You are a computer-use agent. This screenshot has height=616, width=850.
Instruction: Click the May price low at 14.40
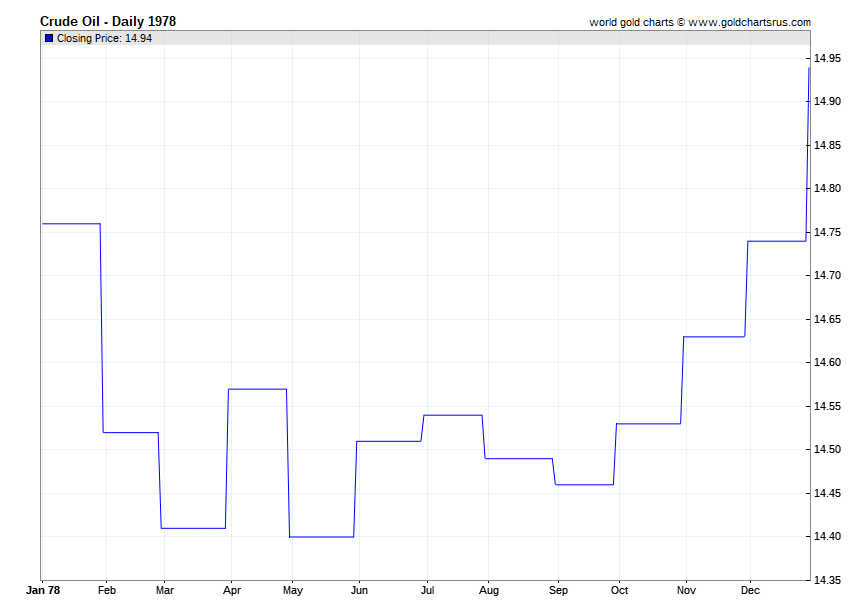click(321, 537)
